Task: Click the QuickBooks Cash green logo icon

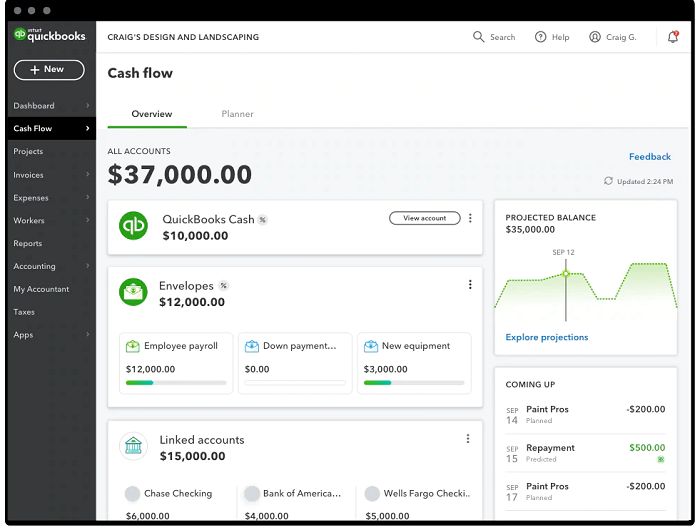Action: pyautogui.click(x=133, y=226)
